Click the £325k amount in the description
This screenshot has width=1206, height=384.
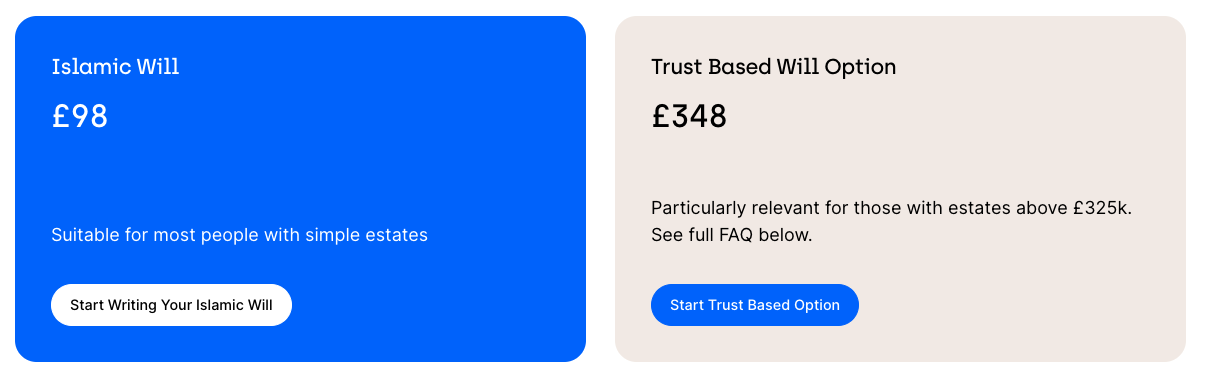(x=1101, y=208)
